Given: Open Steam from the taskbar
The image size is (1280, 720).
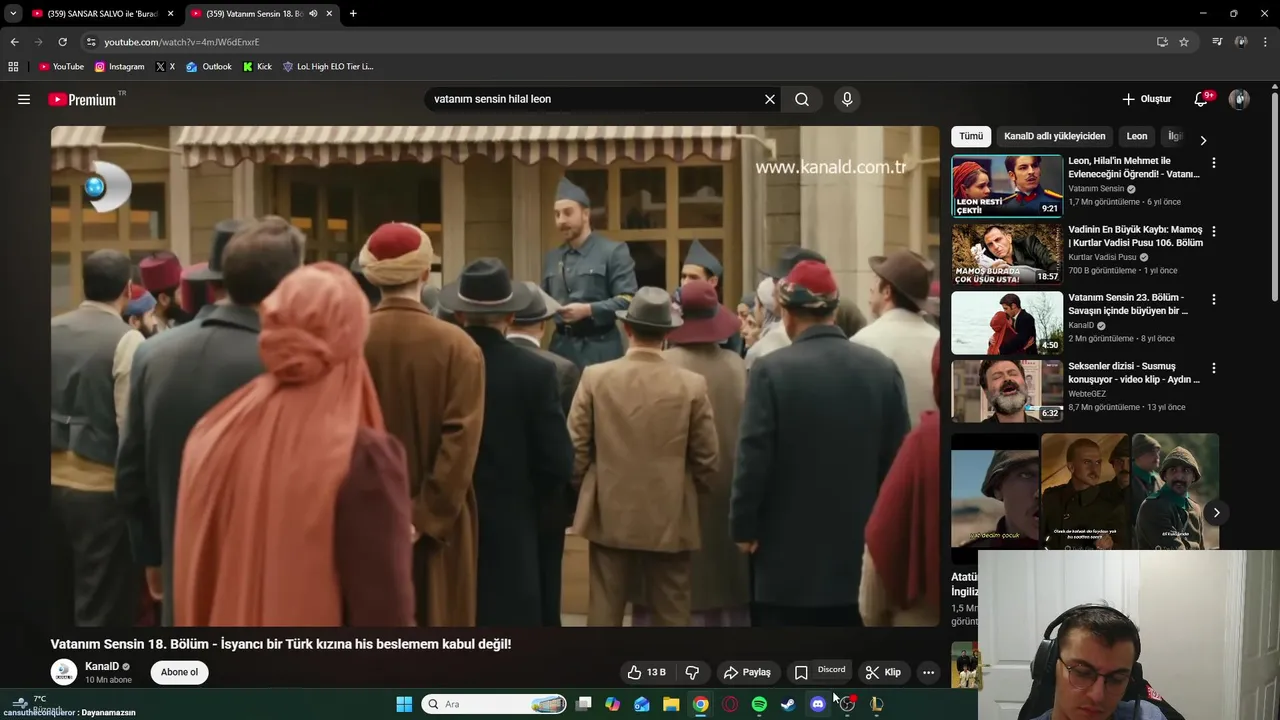Looking at the screenshot, I should 788,704.
